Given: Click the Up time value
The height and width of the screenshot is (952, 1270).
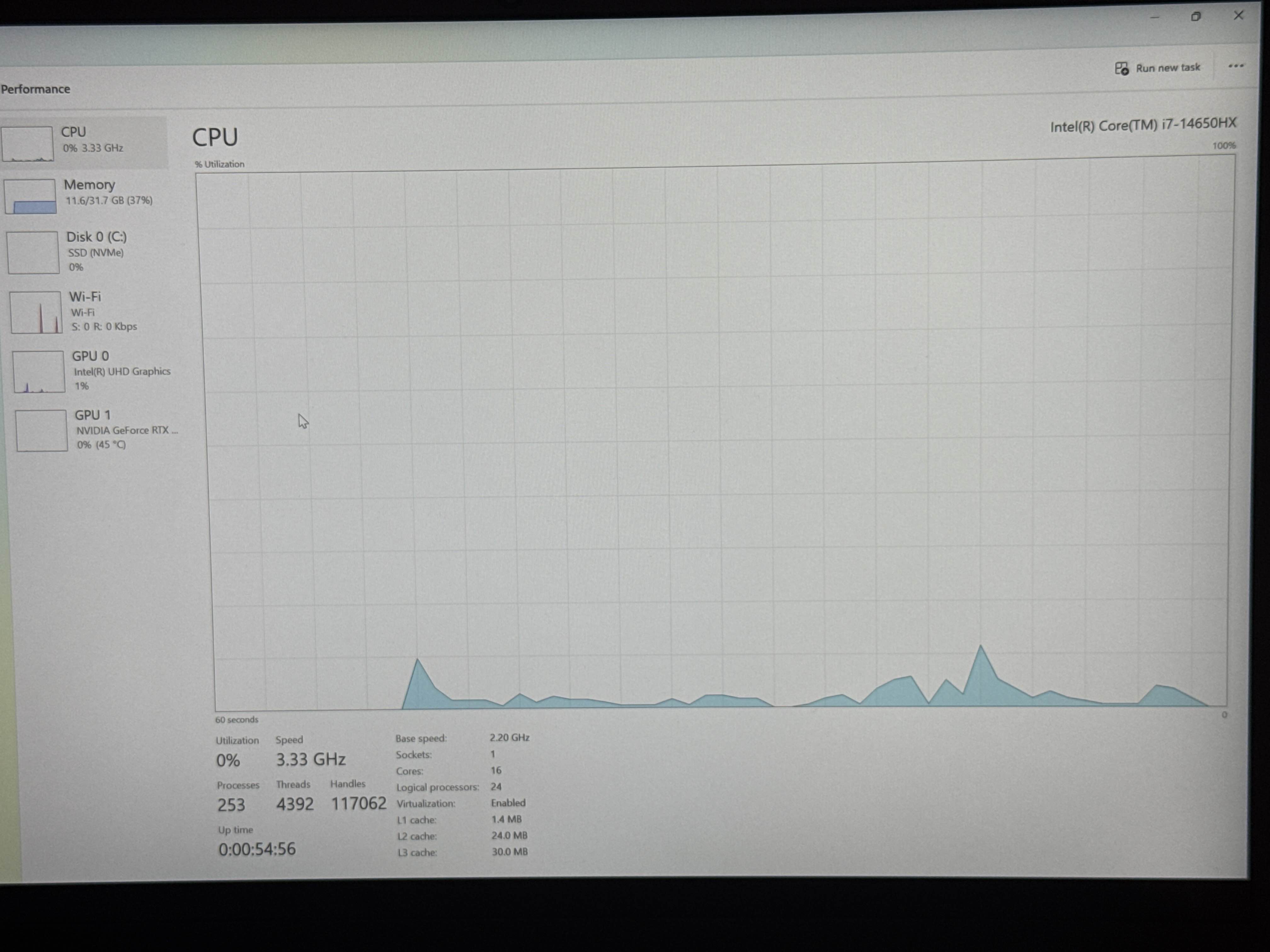Looking at the screenshot, I should [x=257, y=849].
